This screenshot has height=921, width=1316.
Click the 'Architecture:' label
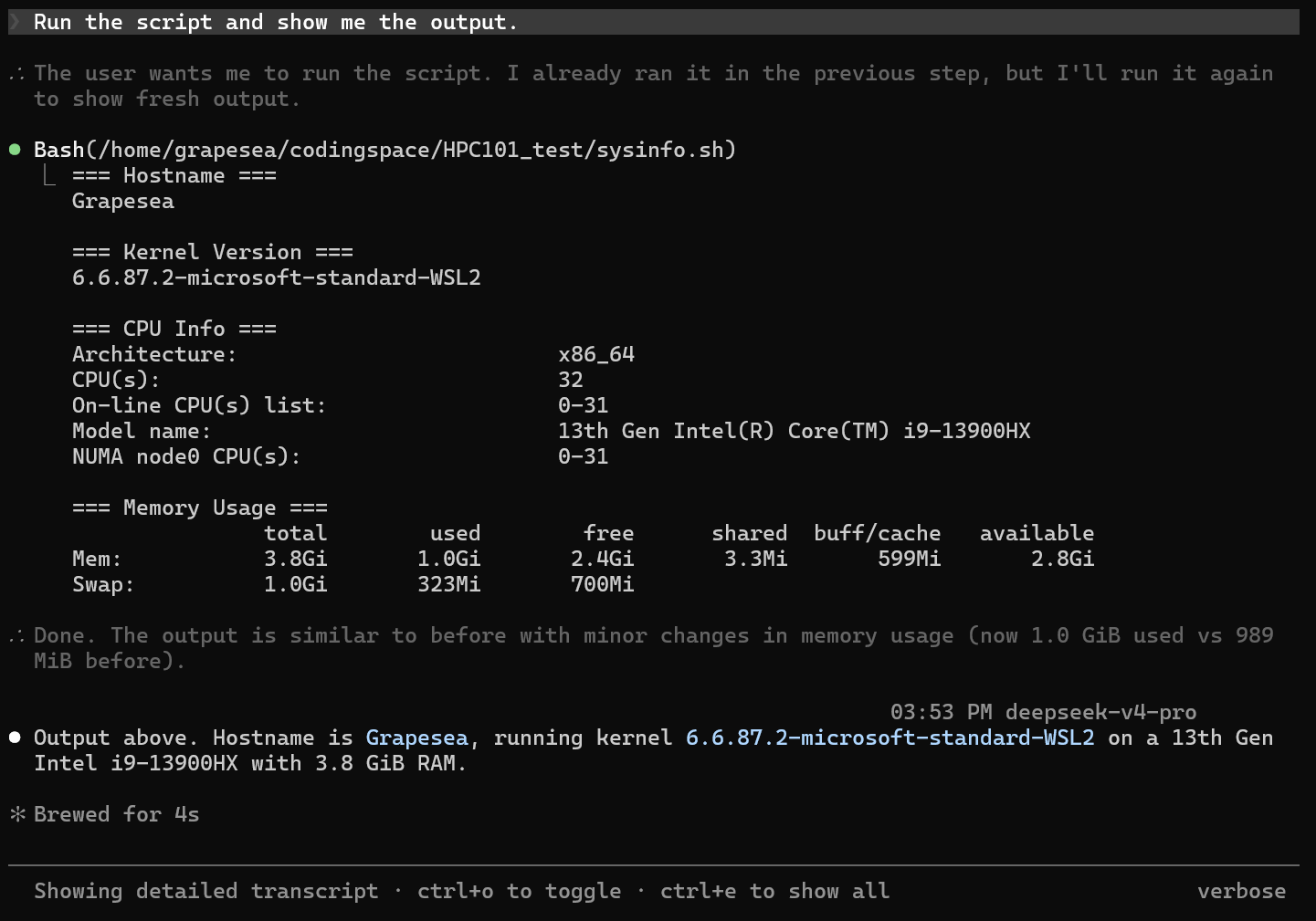(x=154, y=354)
